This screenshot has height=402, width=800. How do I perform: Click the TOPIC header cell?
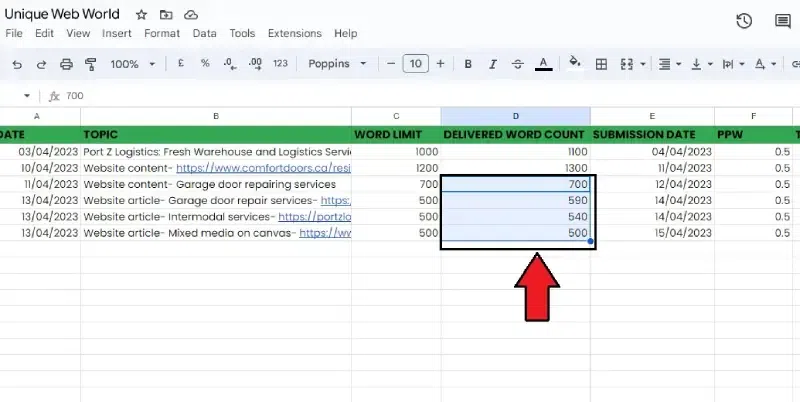tap(216, 135)
